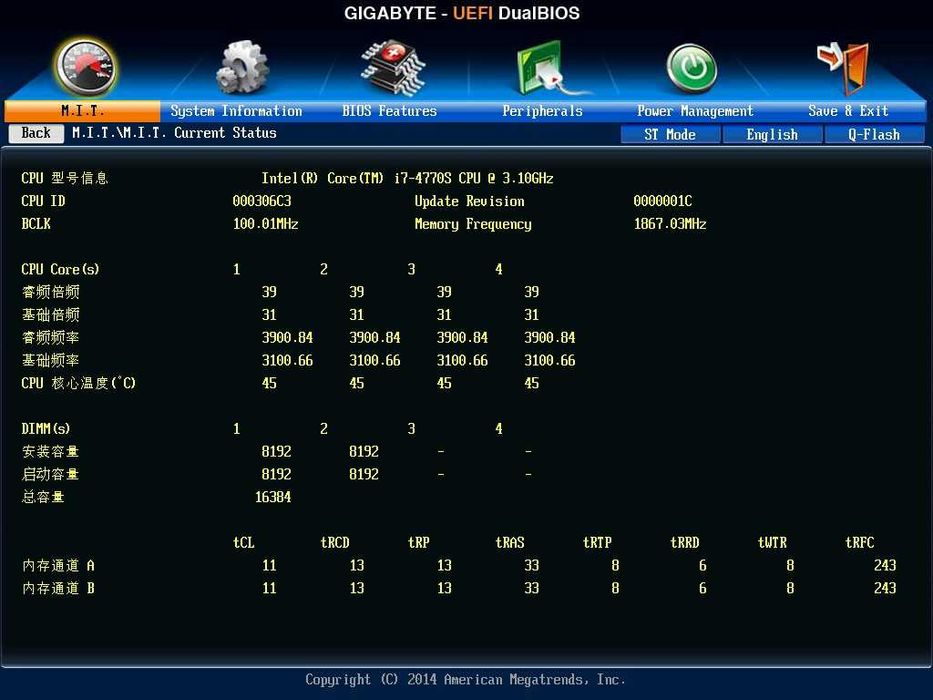Click the 安装容量 value 8192 for DIMM 1

[276, 451]
